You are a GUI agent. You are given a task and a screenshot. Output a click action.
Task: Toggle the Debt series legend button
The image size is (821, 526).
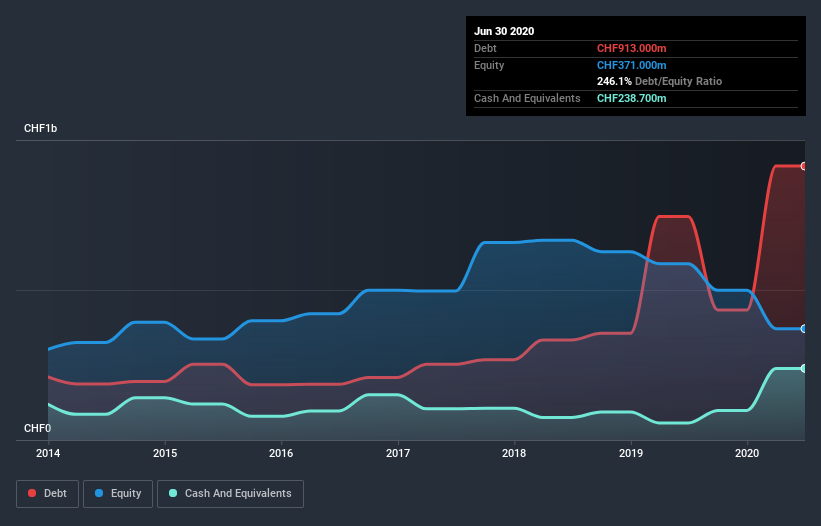47,494
